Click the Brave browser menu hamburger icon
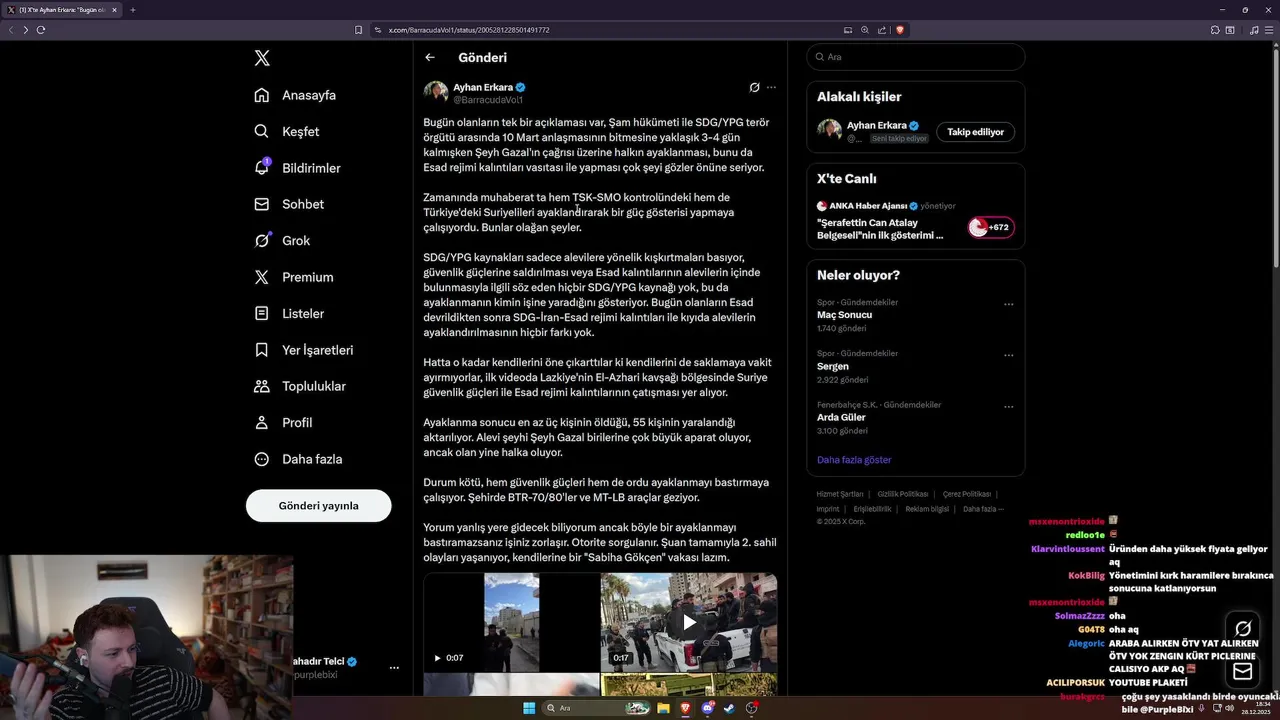 click(x=1269, y=30)
